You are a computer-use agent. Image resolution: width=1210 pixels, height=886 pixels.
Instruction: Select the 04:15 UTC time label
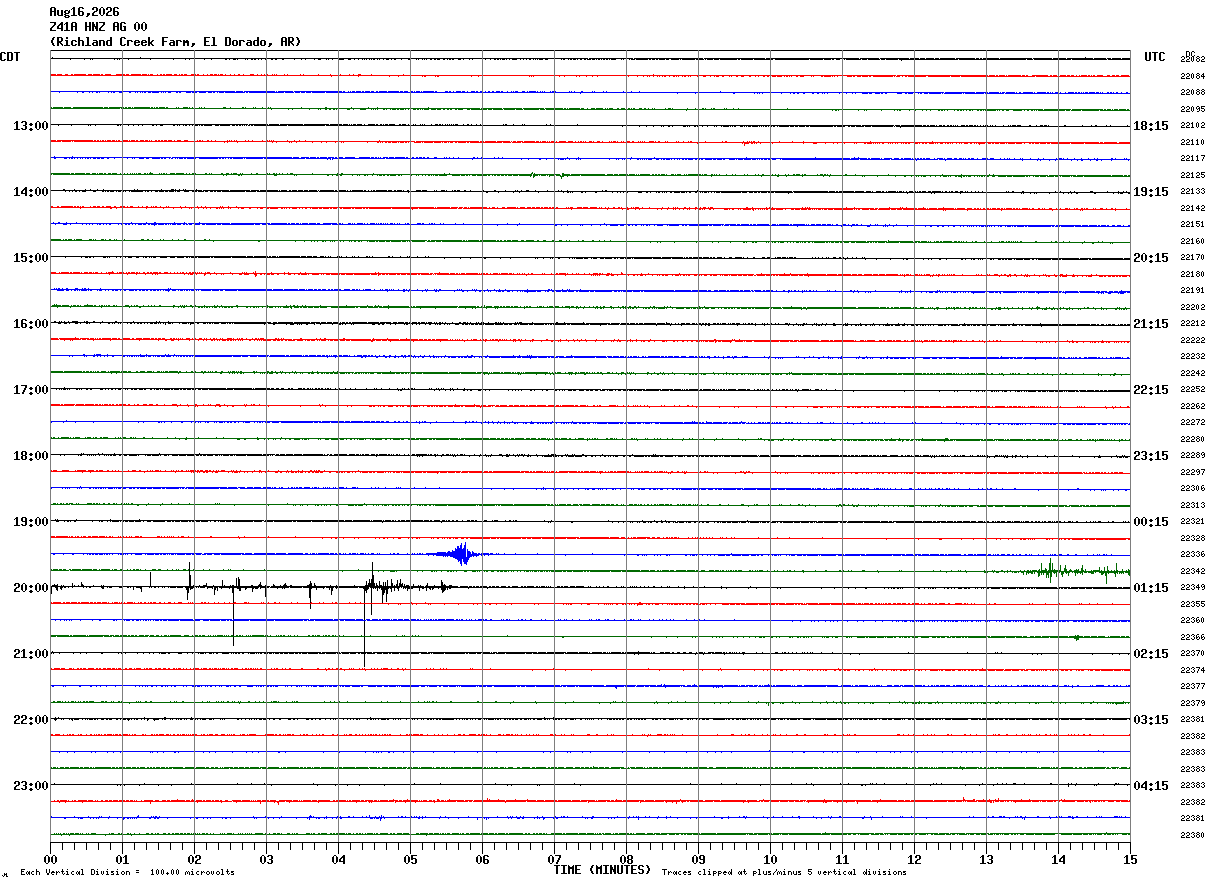tap(1150, 786)
